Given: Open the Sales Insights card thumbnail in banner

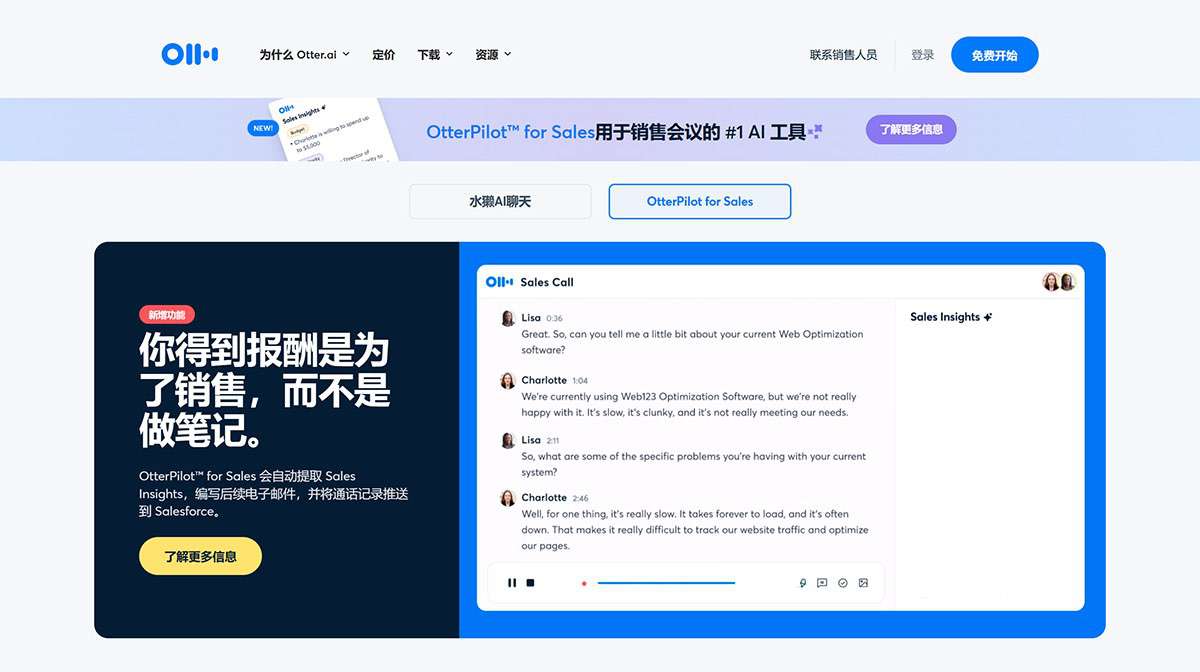Looking at the screenshot, I should [x=335, y=129].
